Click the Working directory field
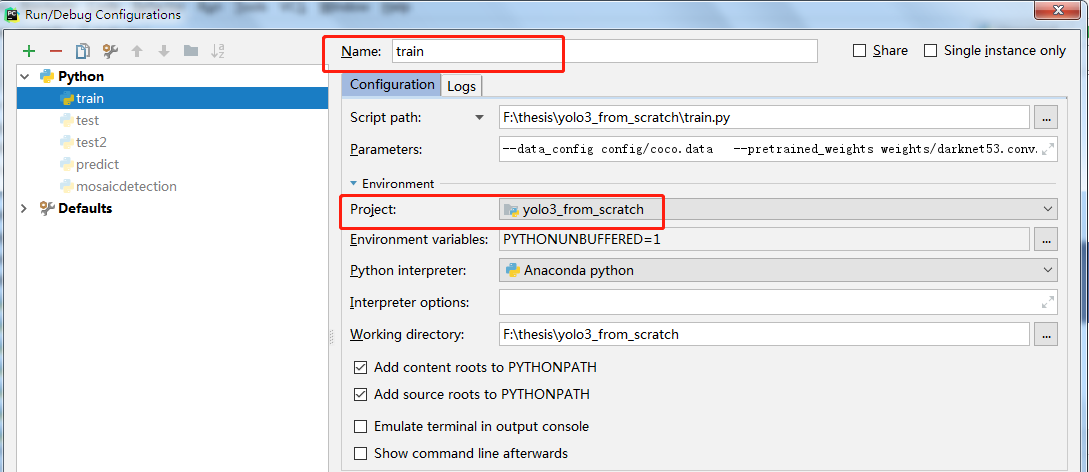The width and height of the screenshot is (1089, 472). pyautogui.click(x=764, y=335)
